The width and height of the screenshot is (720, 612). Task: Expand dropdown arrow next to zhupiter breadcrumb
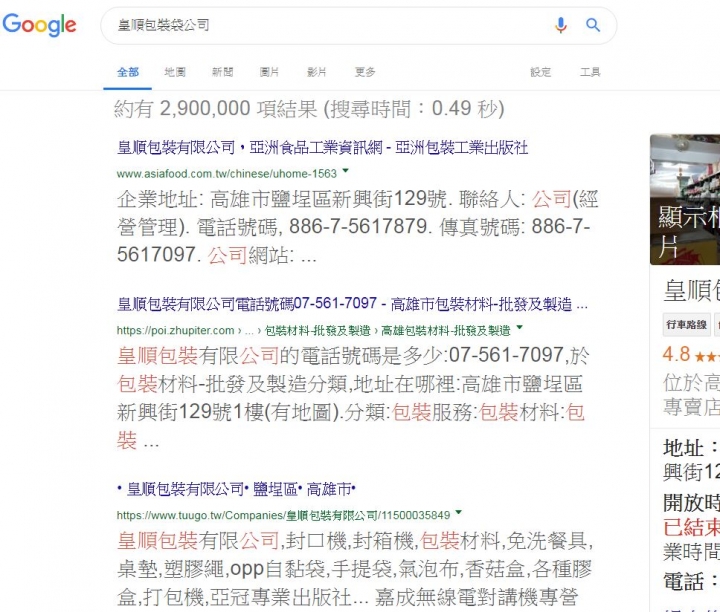click(519, 328)
